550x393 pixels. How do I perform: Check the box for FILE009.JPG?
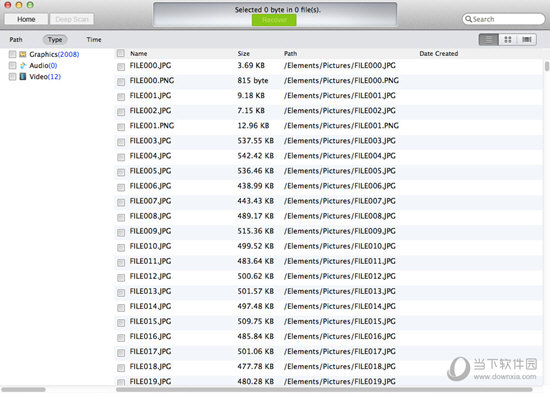point(121,233)
